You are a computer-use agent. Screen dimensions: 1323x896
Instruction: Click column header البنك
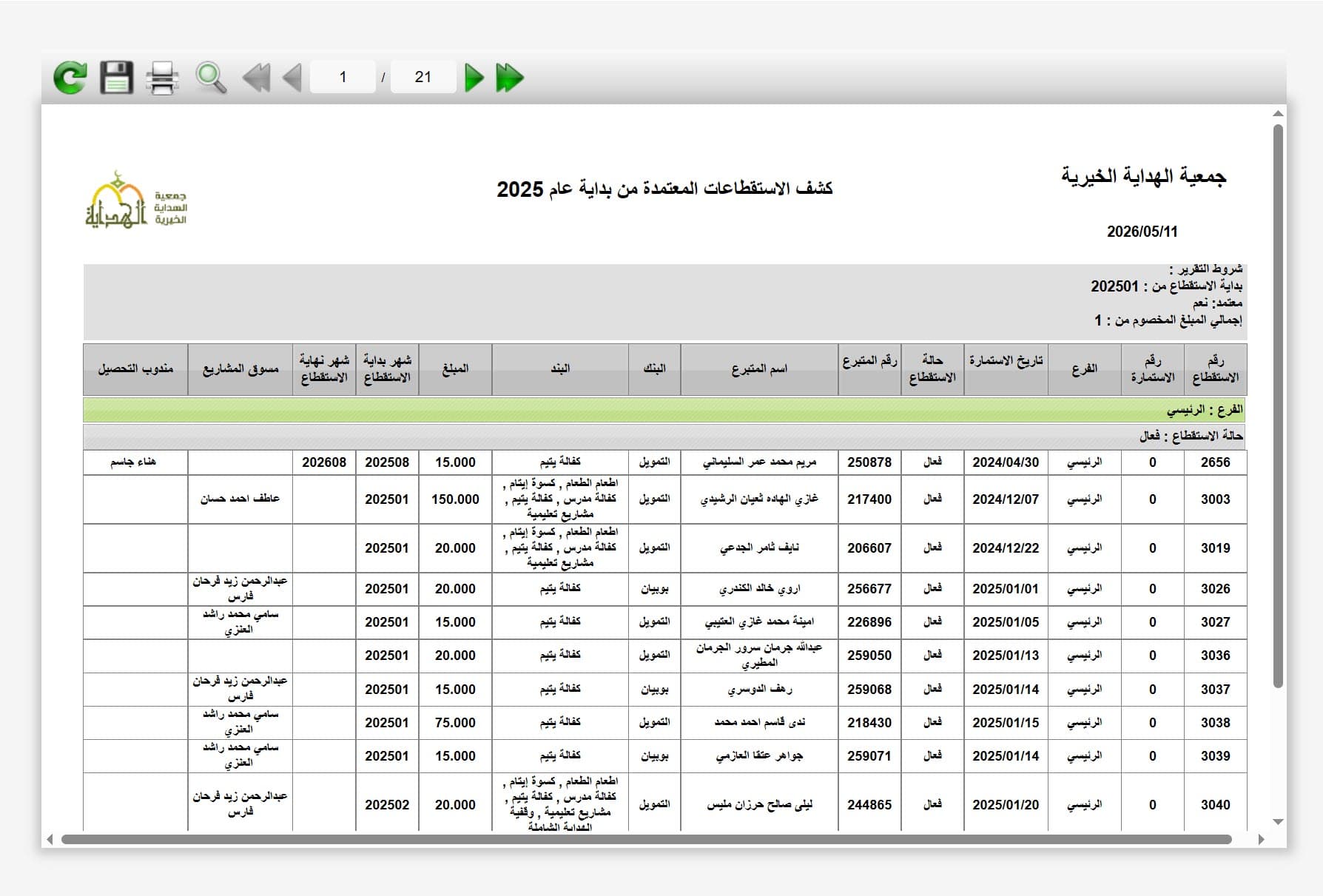click(x=654, y=368)
